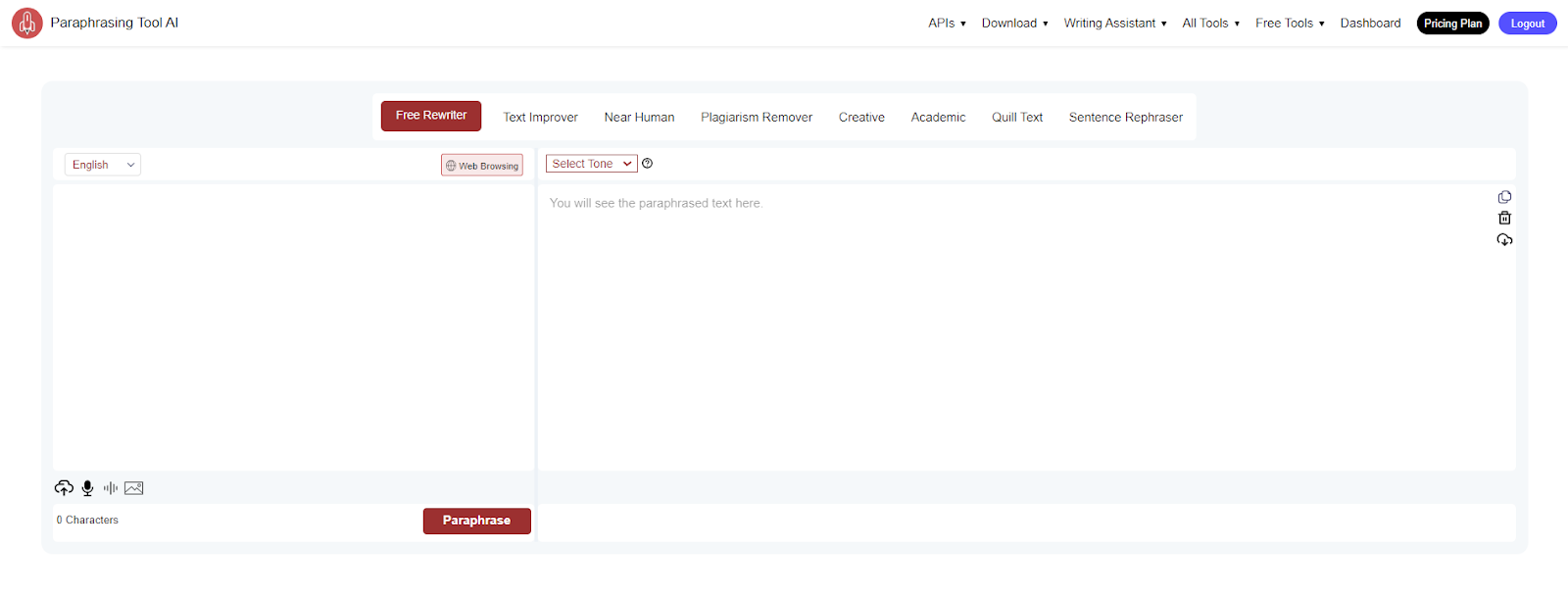Open the Pricing Plan page
This screenshot has height=598, width=1568.
point(1452,23)
